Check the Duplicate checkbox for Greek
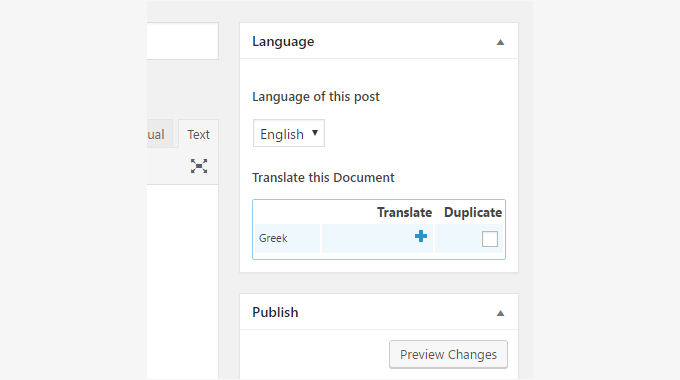The image size is (680, 380). click(490, 239)
